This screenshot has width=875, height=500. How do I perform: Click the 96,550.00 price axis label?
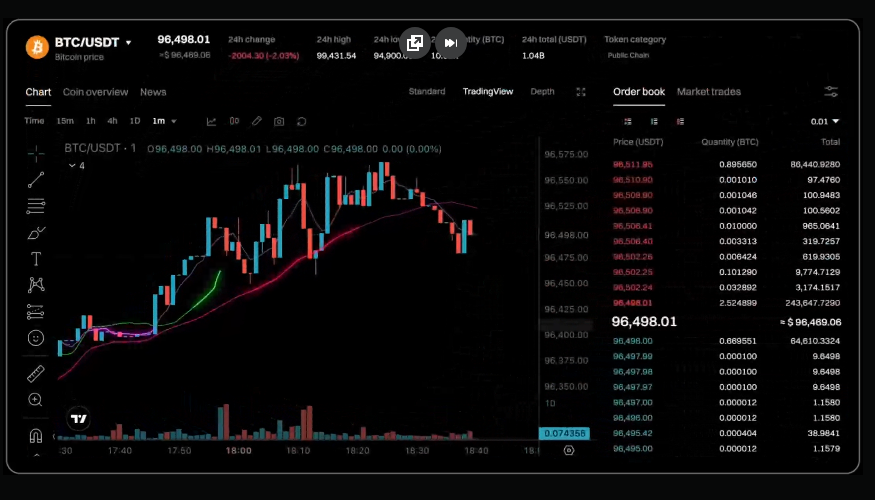click(x=566, y=181)
